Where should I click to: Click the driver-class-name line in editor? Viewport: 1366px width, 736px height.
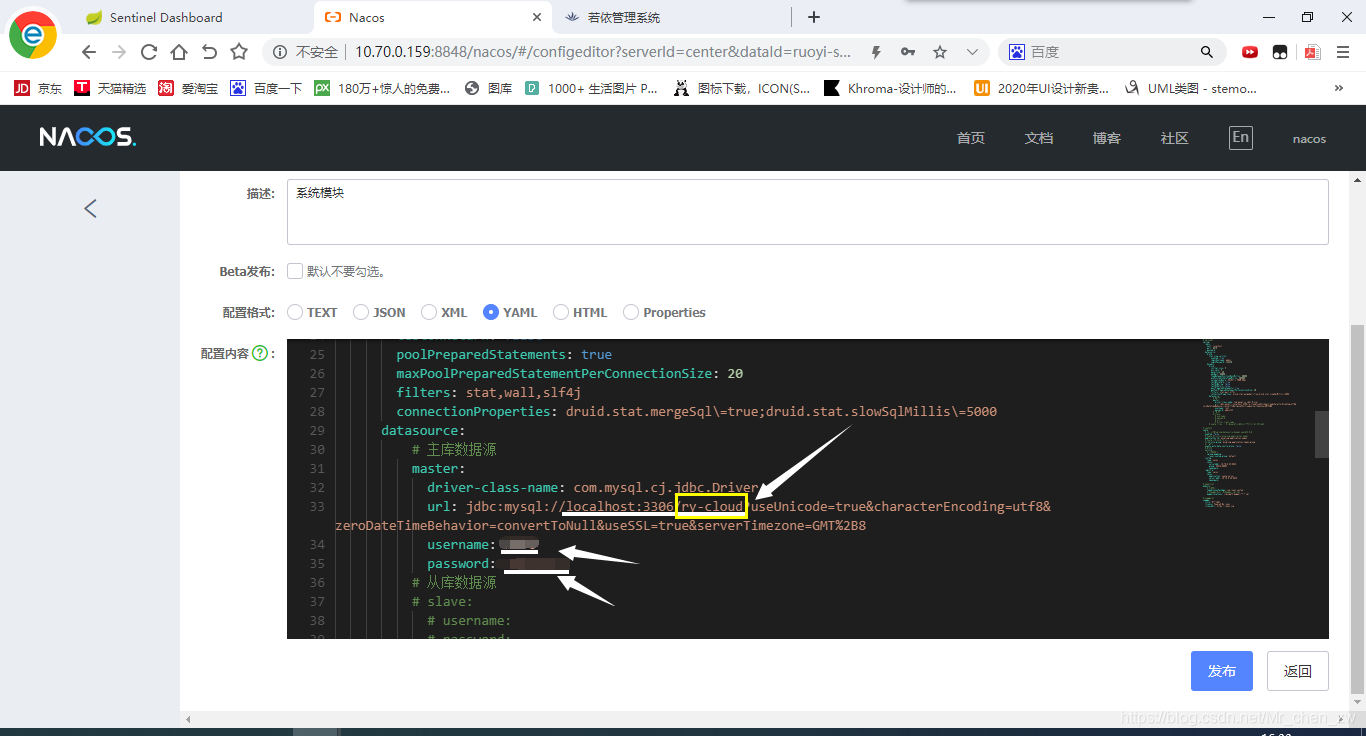[x=593, y=487]
